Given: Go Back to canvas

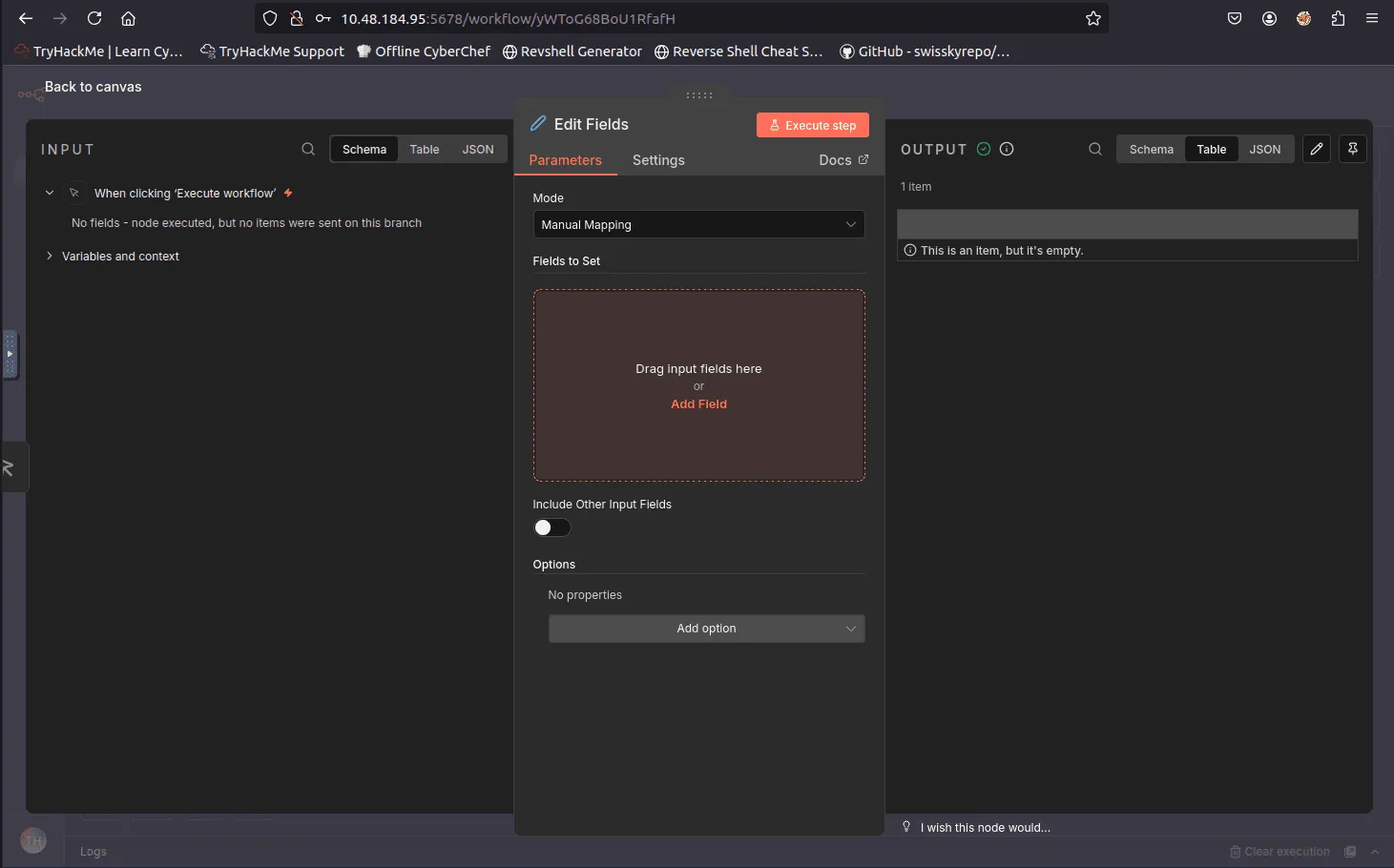Looking at the screenshot, I should pos(93,87).
